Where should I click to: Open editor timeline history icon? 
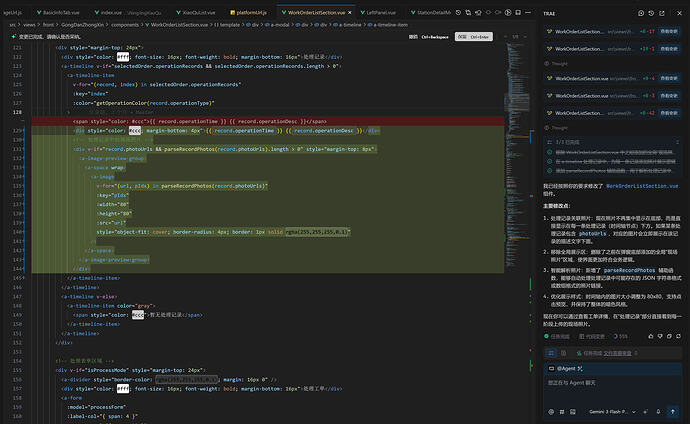tap(458, 12)
